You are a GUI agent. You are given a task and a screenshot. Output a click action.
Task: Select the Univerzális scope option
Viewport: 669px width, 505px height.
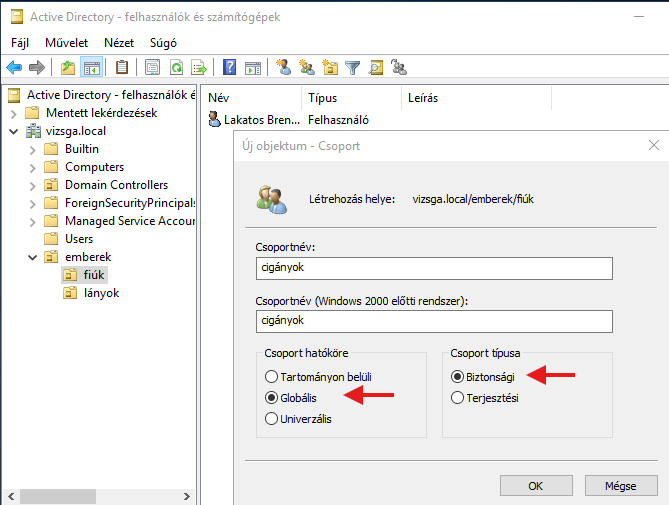[268, 419]
